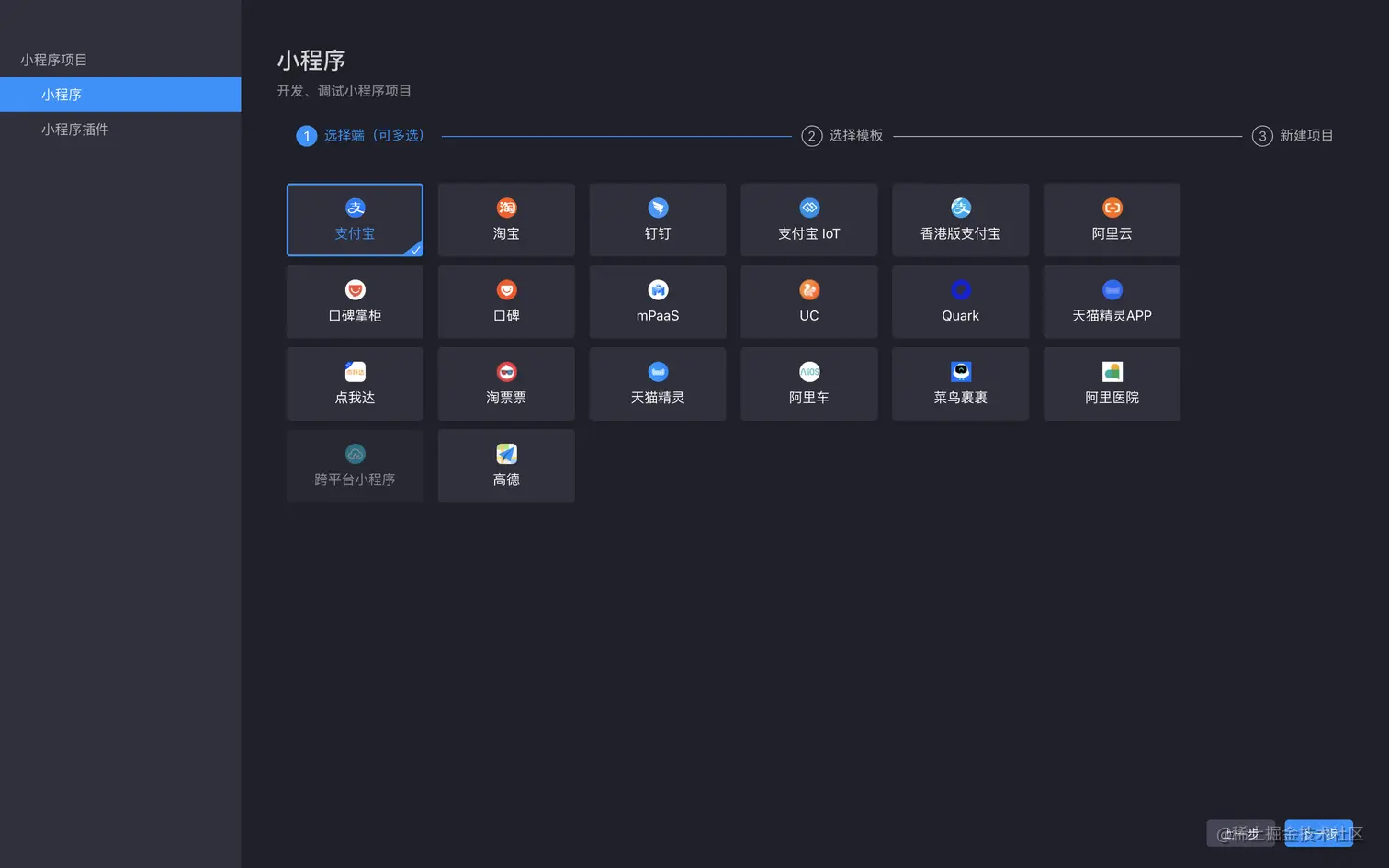The height and width of the screenshot is (868, 1389).
Task: Choose the UC browser platform icon
Action: (809, 290)
